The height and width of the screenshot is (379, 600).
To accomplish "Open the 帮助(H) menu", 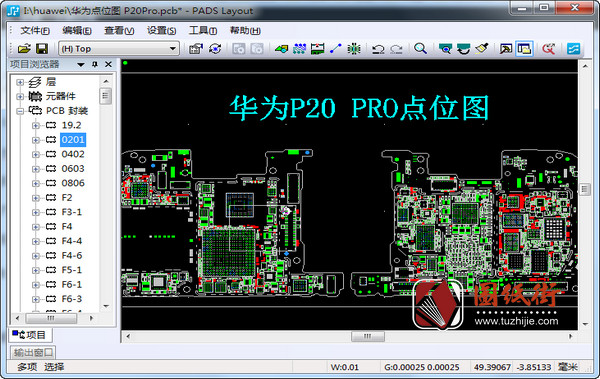I will 245,30.
